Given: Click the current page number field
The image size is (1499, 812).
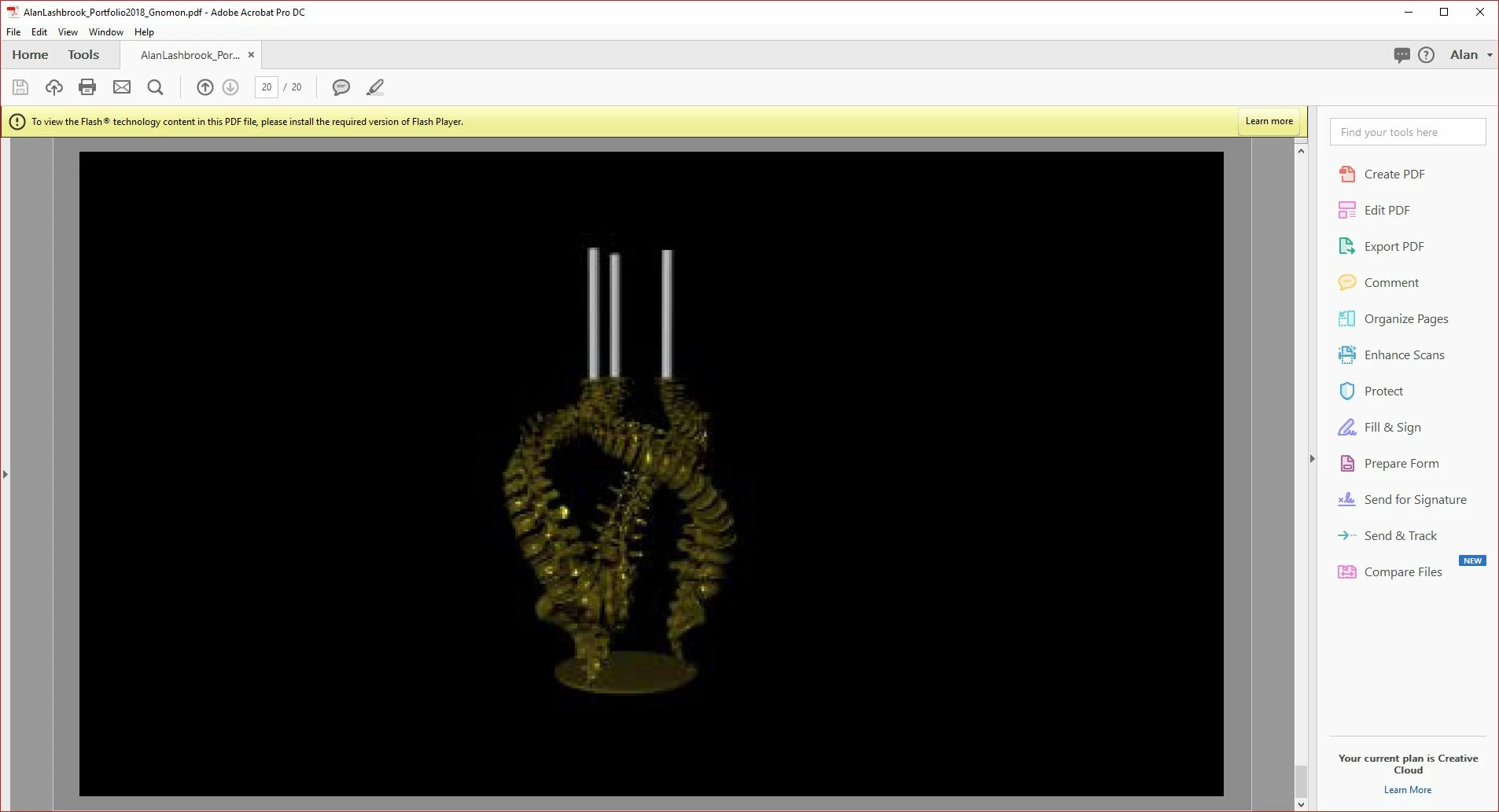Looking at the screenshot, I should 267,87.
